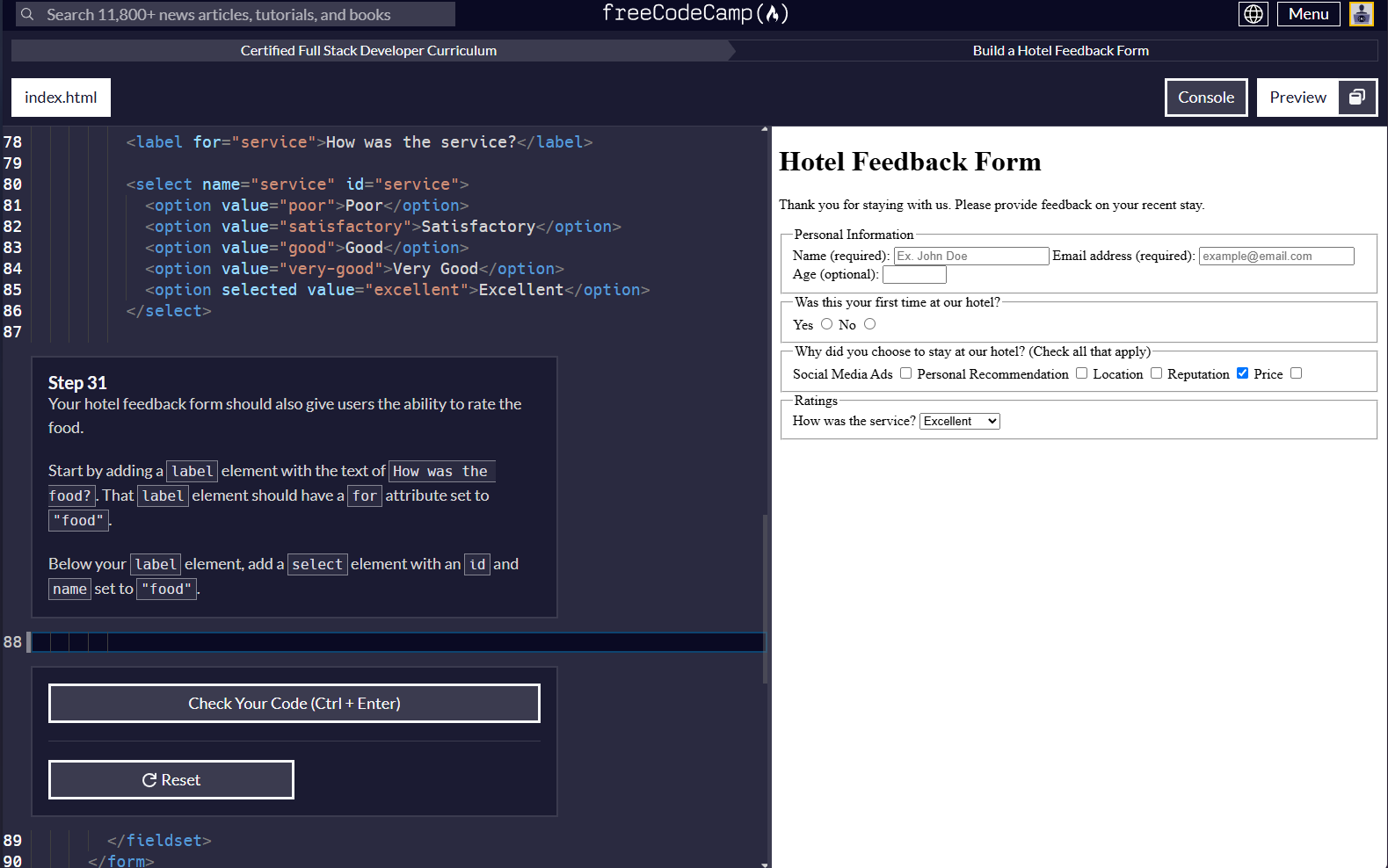Viewport: 1388px width, 868px height.
Task: Click editable code line 88
Action: pyautogui.click(x=397, y=642)
